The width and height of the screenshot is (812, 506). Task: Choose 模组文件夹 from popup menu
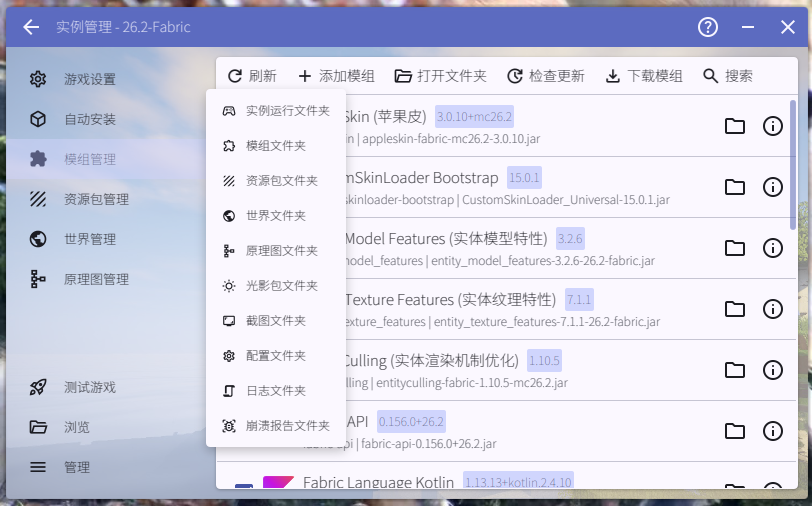click(x=276, y=146)
